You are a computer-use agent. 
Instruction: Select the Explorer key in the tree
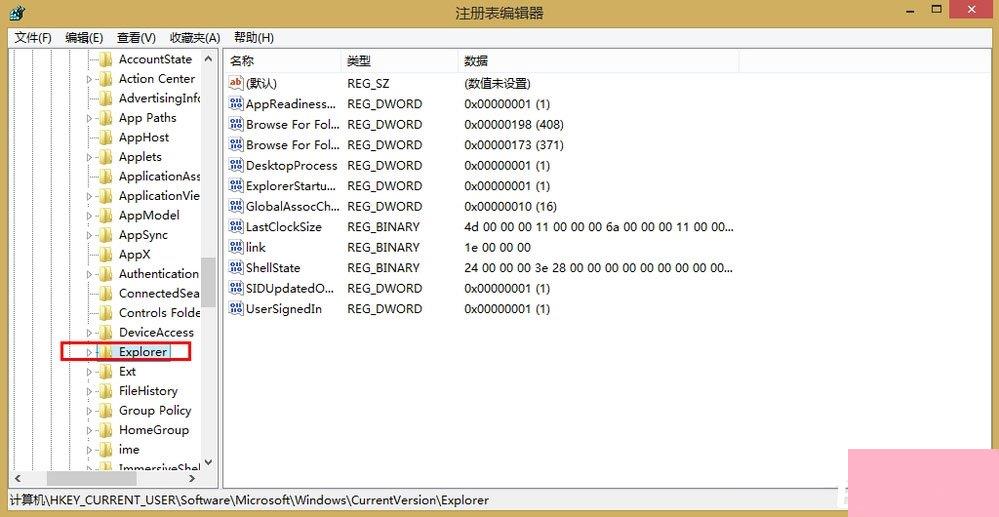[143, 352]
